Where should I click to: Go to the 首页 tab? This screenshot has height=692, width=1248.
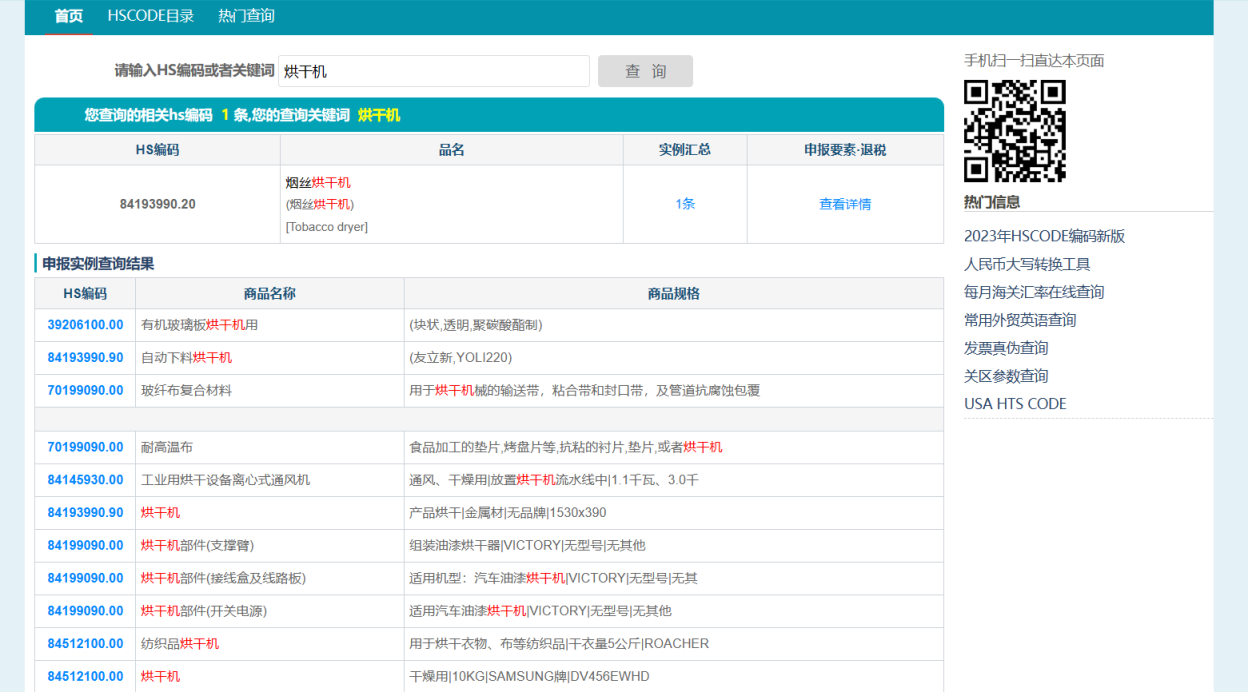click(x=68, y=16)
